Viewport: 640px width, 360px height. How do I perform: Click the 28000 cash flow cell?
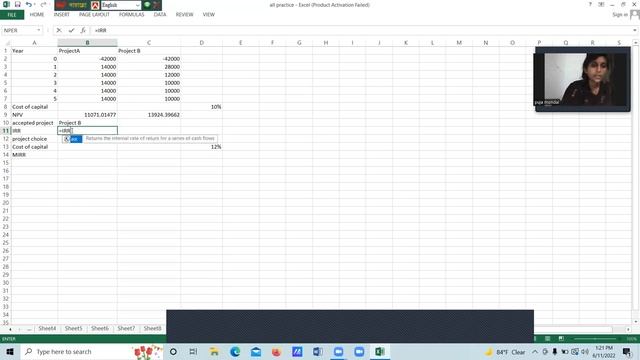(149, 67)
